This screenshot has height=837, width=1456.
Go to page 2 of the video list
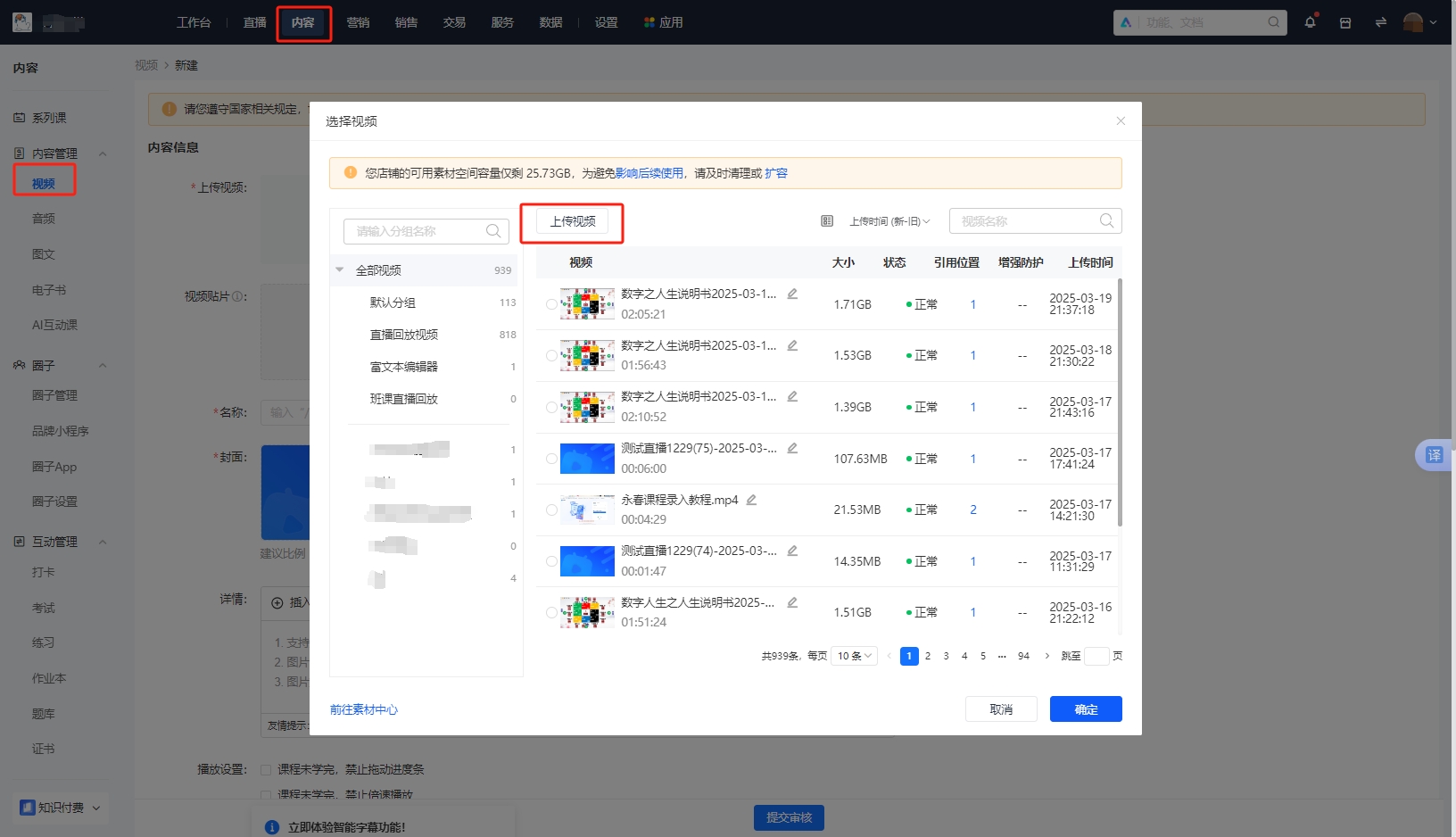point(928,656)
